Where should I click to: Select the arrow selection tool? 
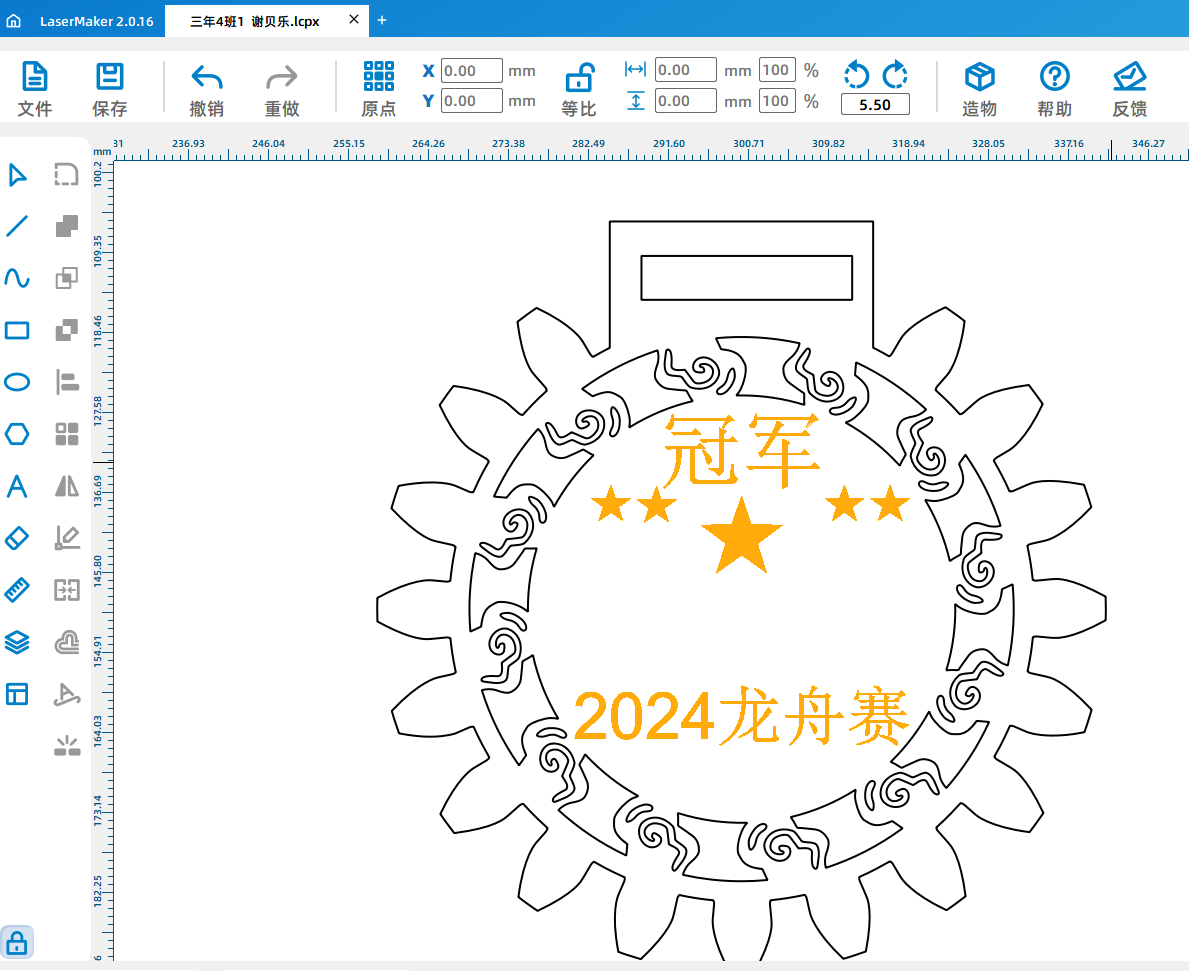click(x=18, y=175)
